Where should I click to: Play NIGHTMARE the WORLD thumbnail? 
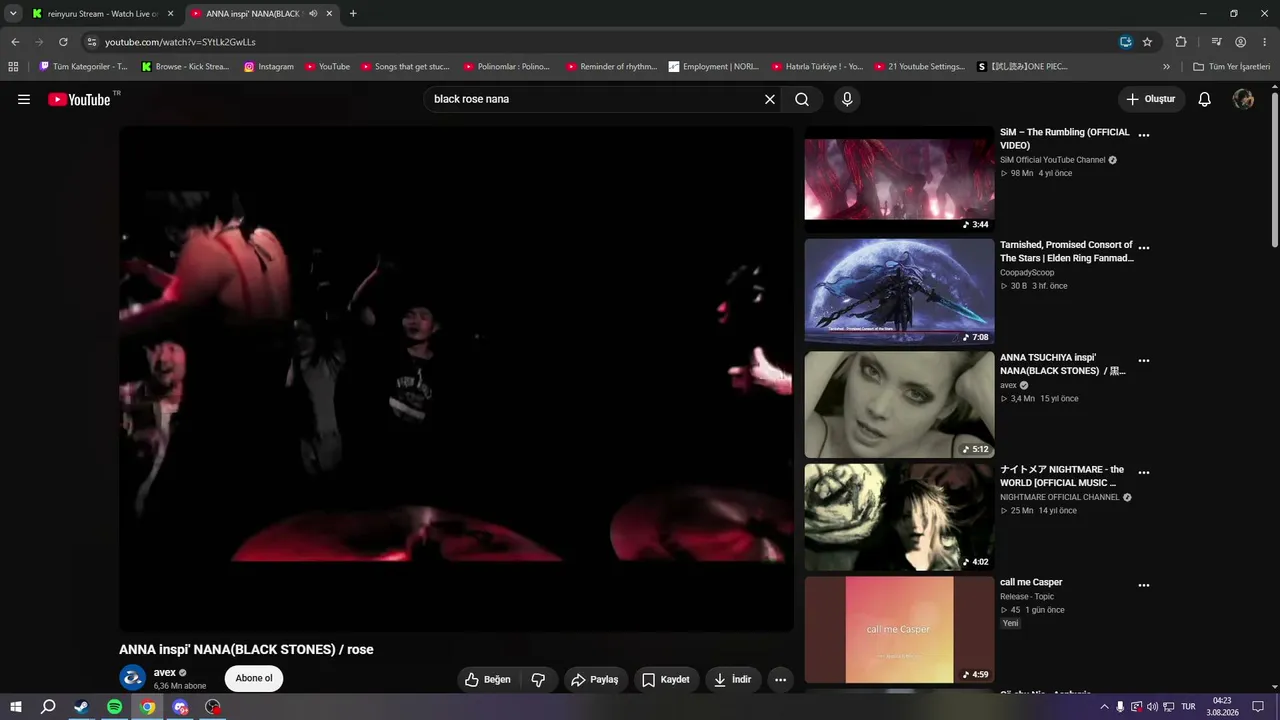pyautogui.click(x=899, y=516)
